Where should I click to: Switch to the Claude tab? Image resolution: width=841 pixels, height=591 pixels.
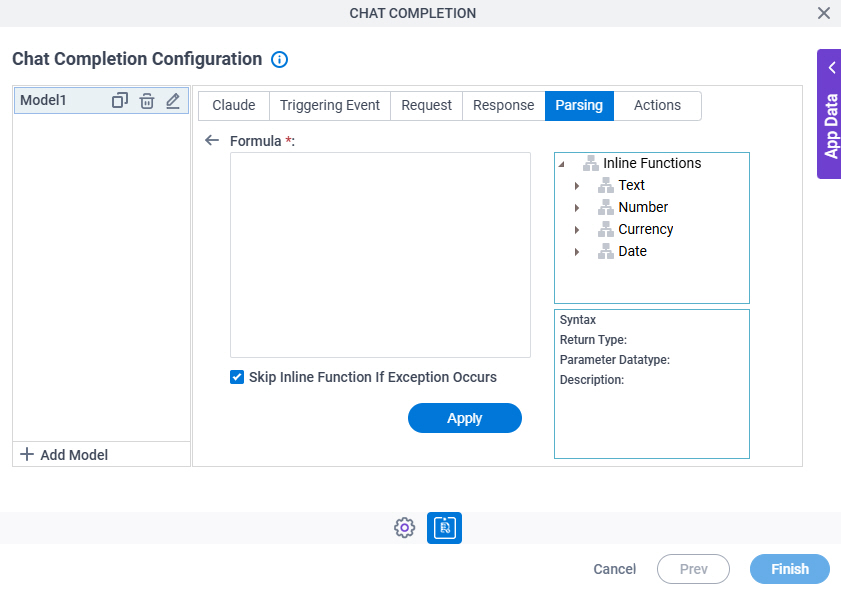(x=234, y=106)
